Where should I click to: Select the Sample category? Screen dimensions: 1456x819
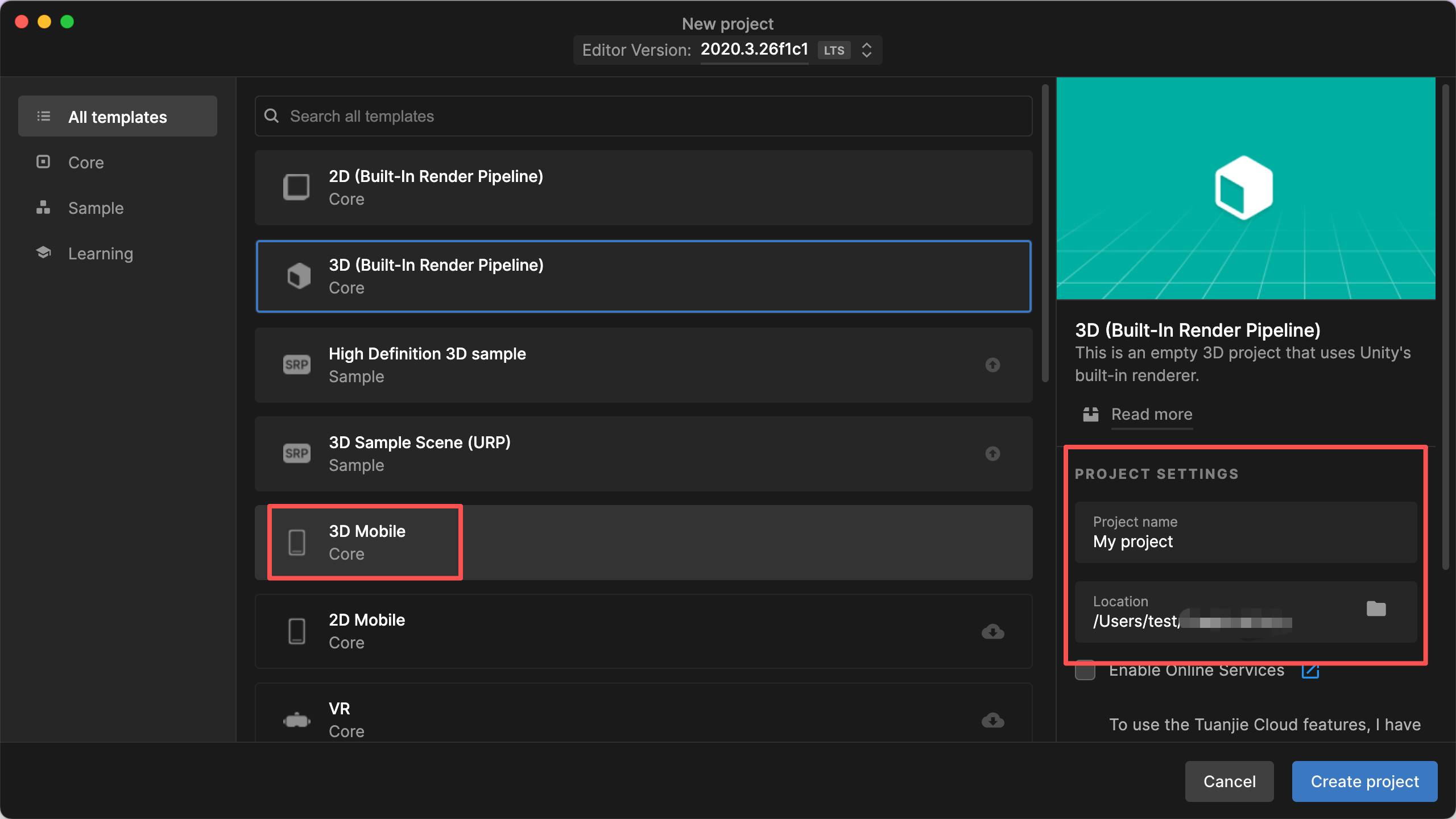pyautogui.click(x=118, y=208)
